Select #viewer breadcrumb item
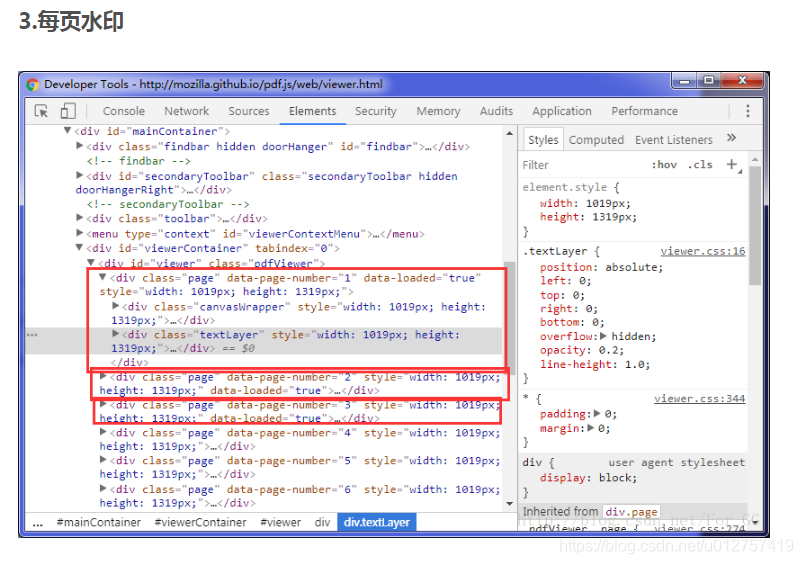This screenshot has width=803, height=564. [281, 522]
